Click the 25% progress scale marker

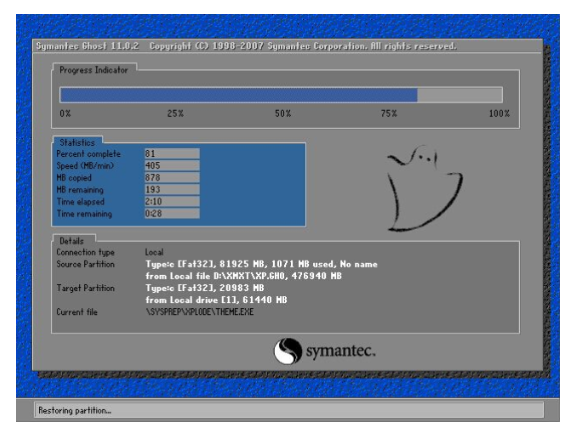[x=175, y=114]
